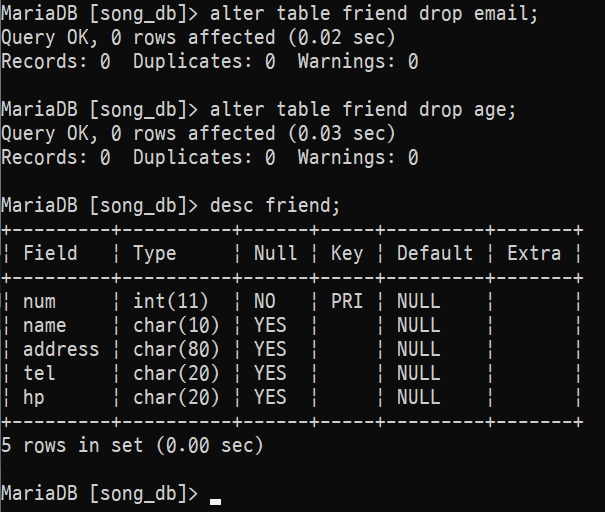Select the "Field" column header
This screenshot has width=605, height=512.
click(50, 253)
